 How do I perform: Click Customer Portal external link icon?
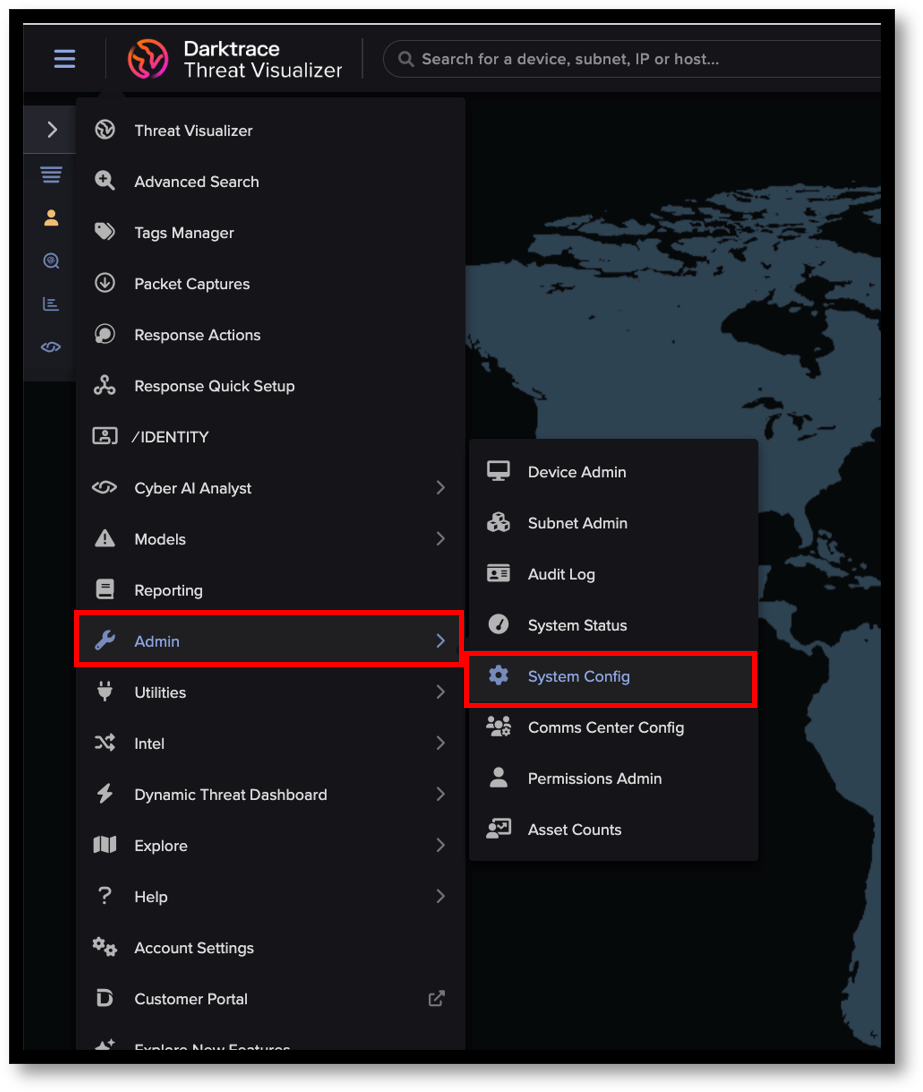point(436,999)
